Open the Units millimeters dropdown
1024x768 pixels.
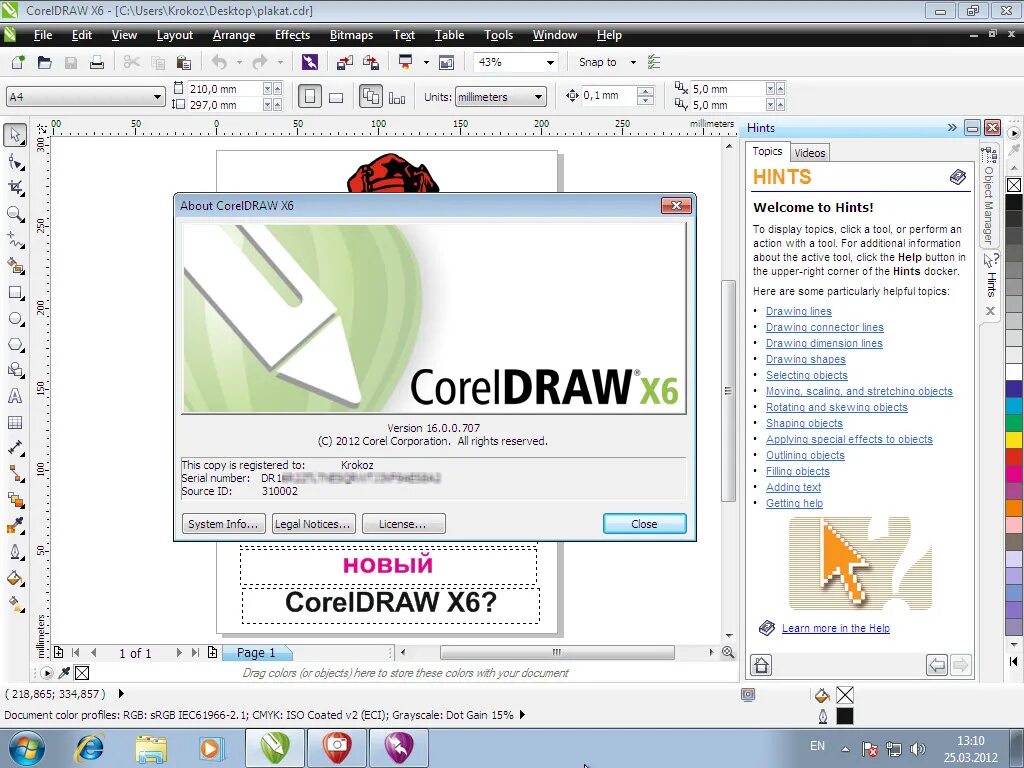[538, 97]
